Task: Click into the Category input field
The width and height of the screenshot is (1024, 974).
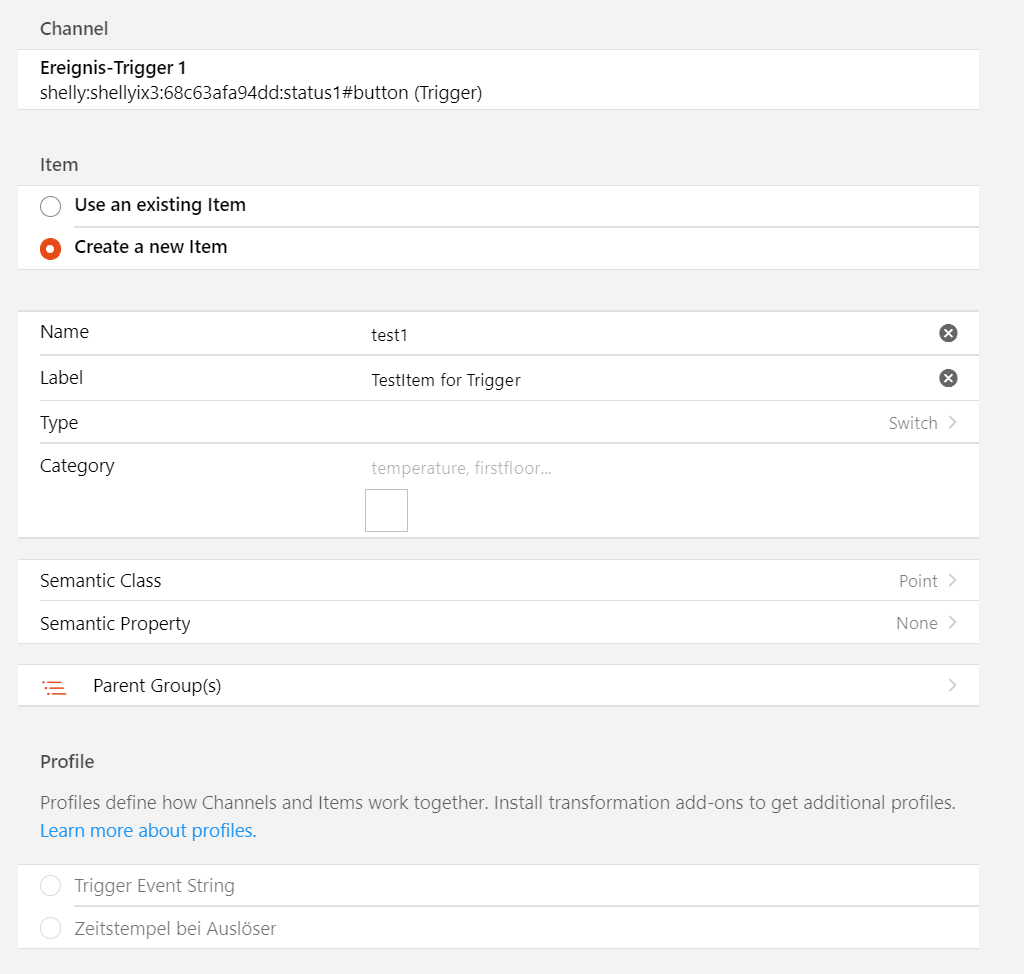Action: point(640,468)
